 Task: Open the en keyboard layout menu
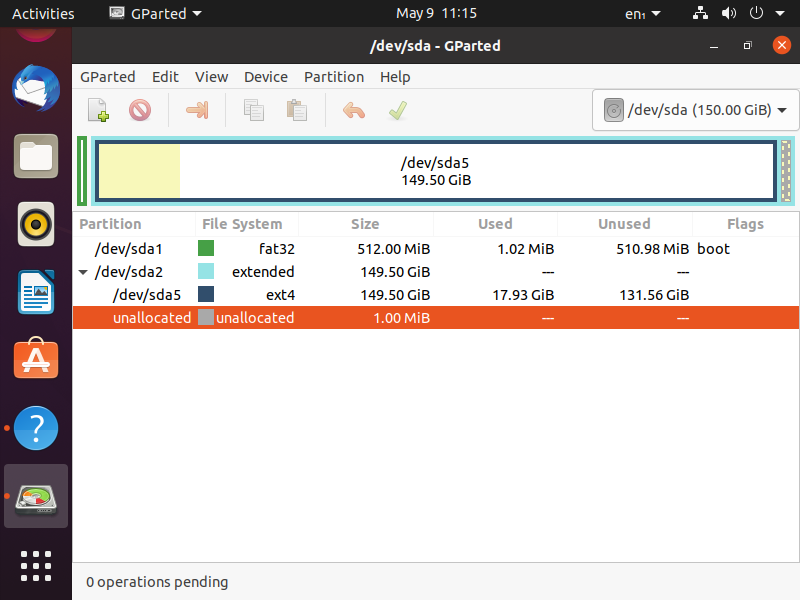pos(642,14)
